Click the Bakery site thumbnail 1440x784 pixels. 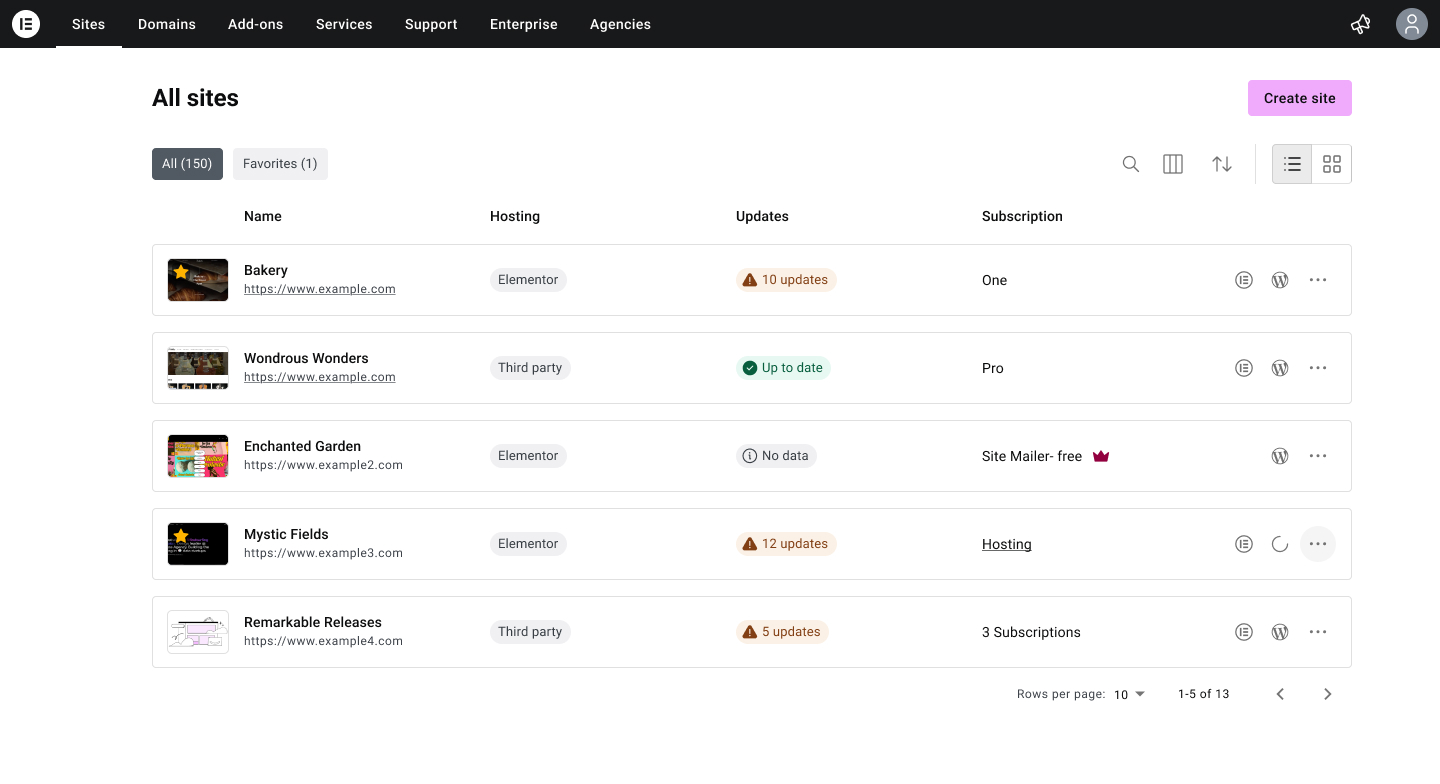pyautogui.click(x=198, y=280)
